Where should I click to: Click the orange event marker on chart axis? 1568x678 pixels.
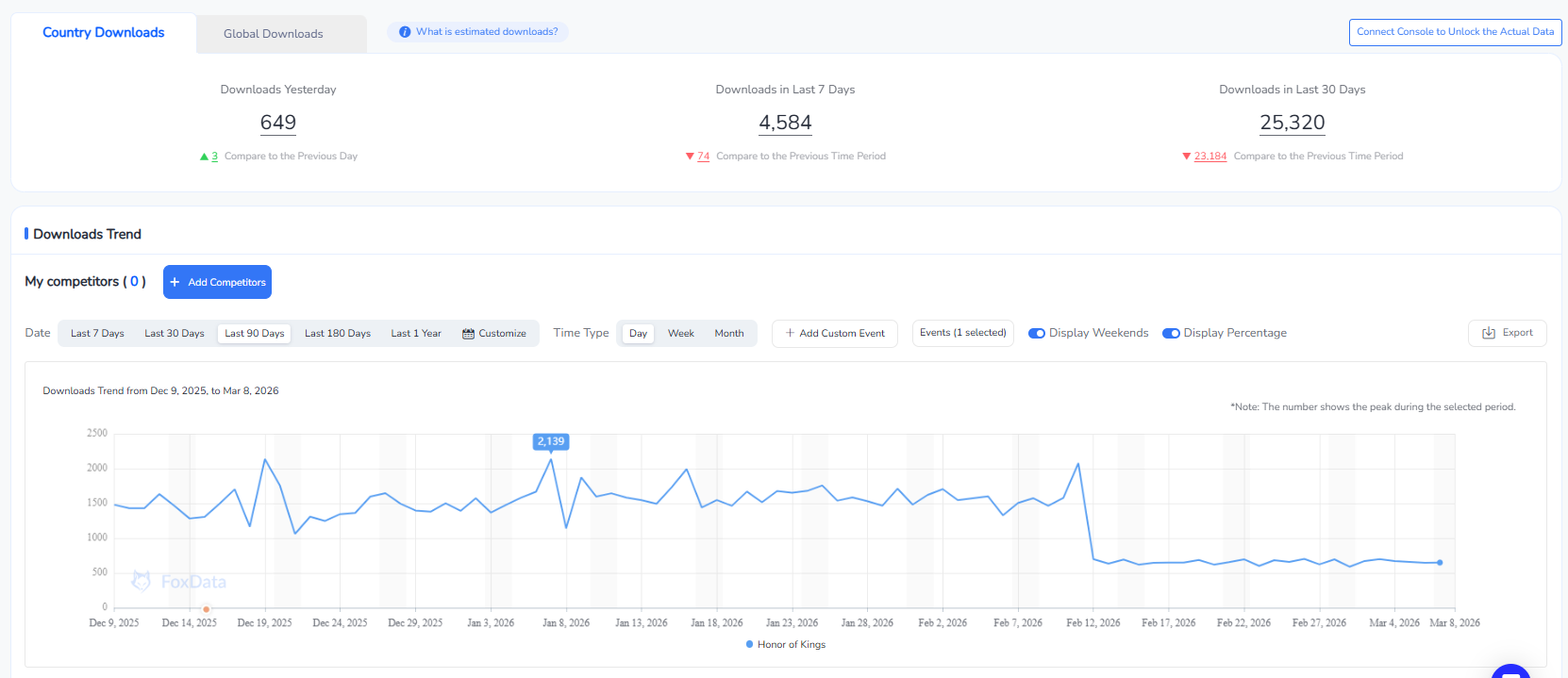pyautogui.click(x=206, y=609)
